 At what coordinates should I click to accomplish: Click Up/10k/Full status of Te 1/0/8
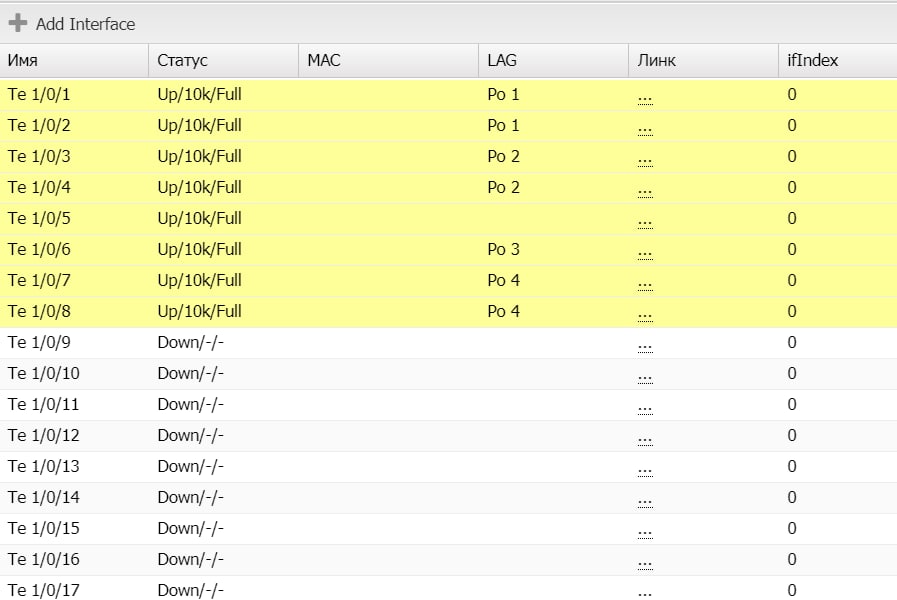(x=200, y=311)
